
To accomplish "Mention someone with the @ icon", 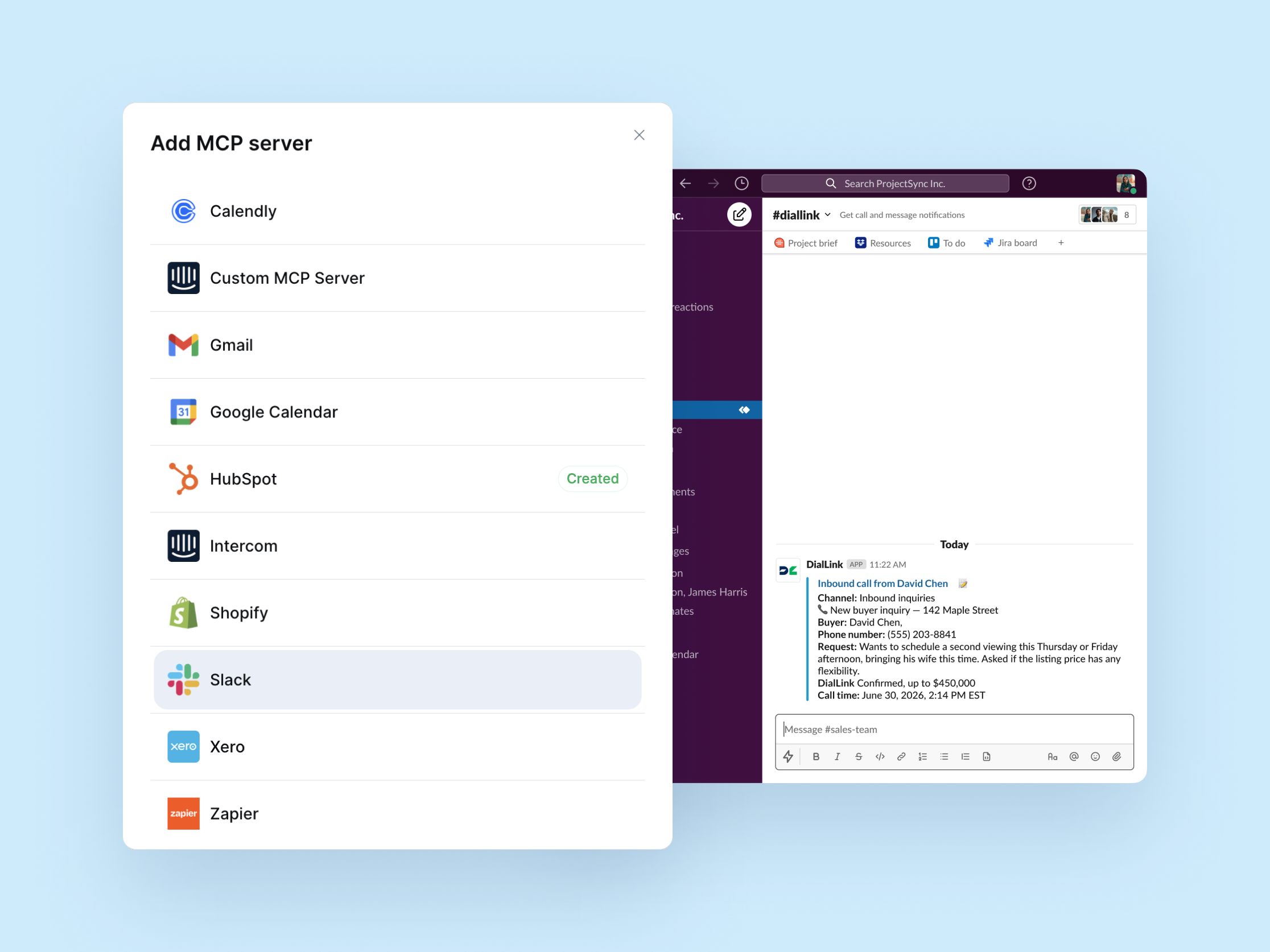I will pyautogui.click(x=1074, y=757).
